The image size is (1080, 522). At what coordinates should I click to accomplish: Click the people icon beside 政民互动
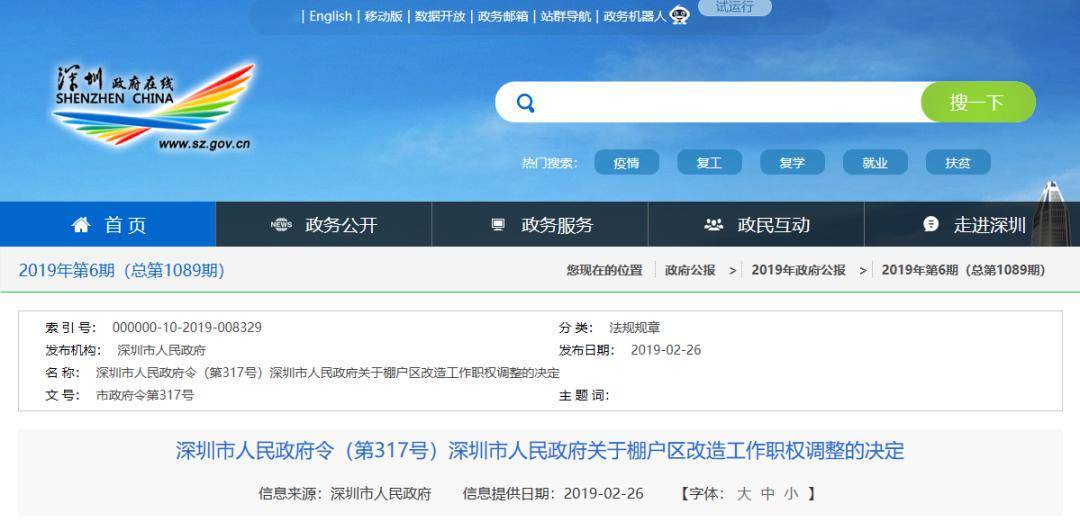(714, 225)
